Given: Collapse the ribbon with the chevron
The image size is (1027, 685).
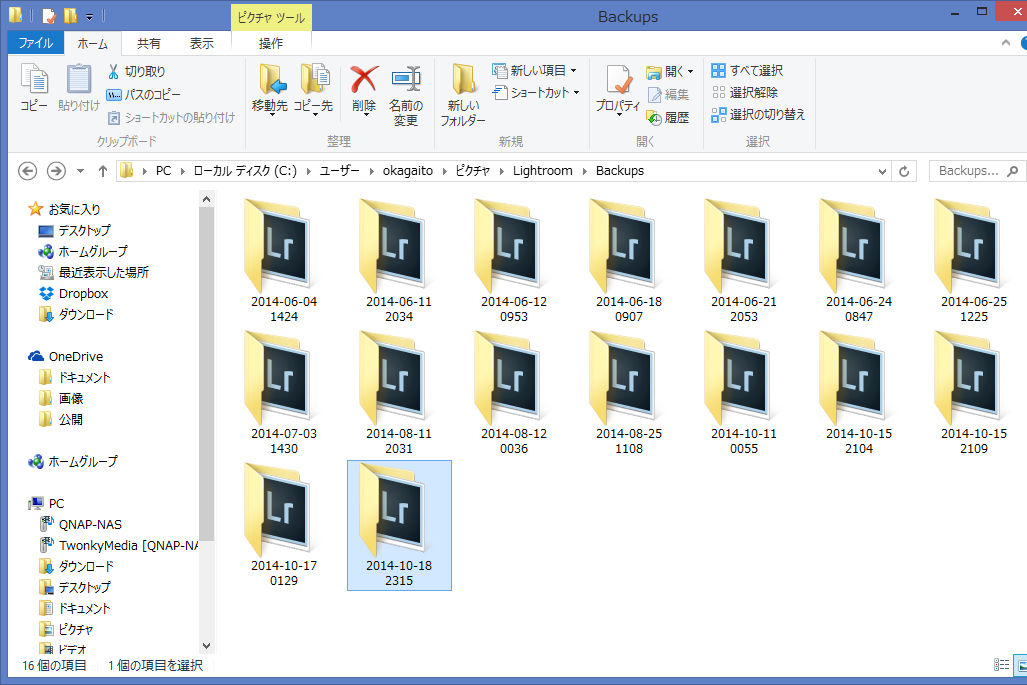Looking at the screenshot, I should click(1006, 43).
